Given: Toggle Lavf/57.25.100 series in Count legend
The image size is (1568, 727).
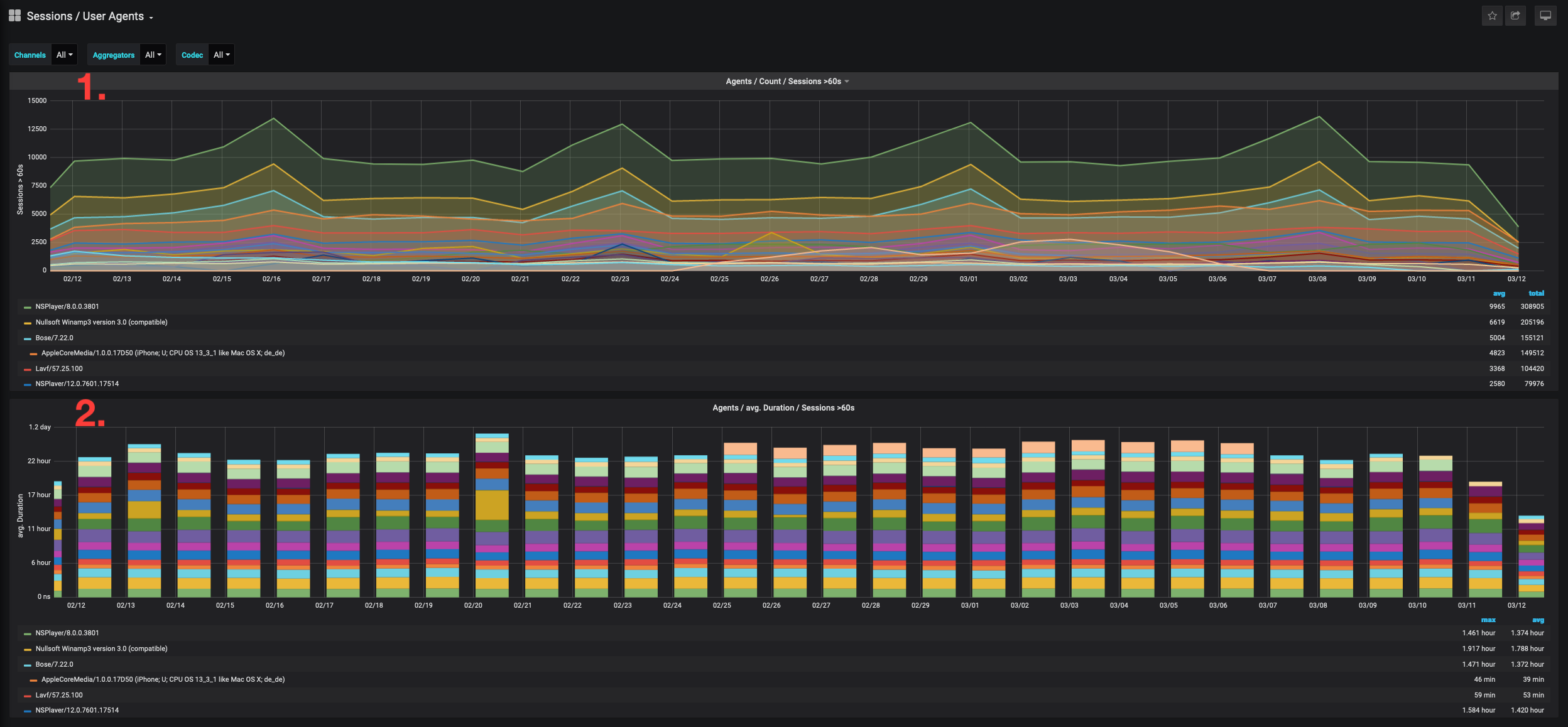Looking at the screenshot, I should coord(59,369).
